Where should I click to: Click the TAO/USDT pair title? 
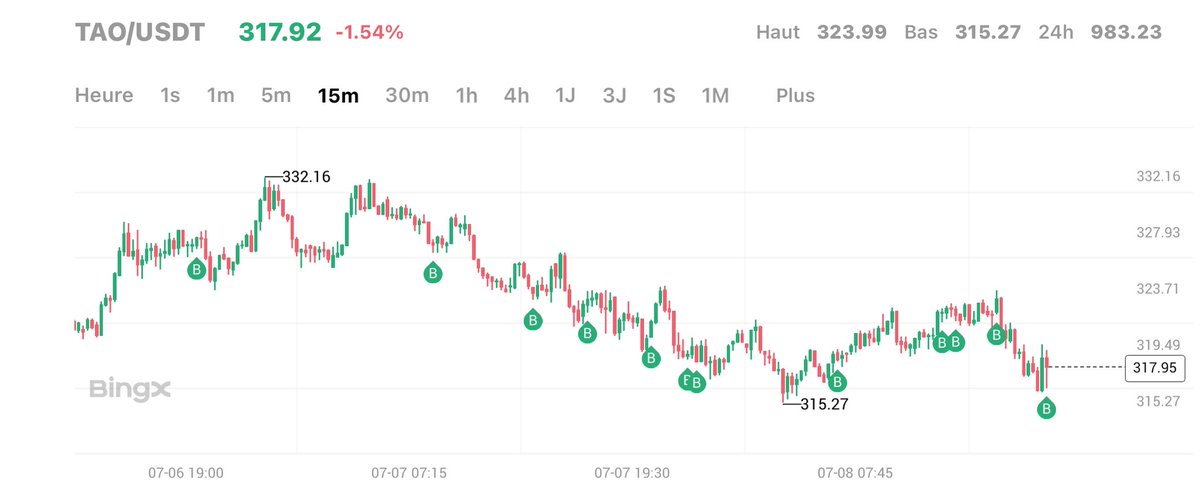pyautogui.click(x=140, y=32)
